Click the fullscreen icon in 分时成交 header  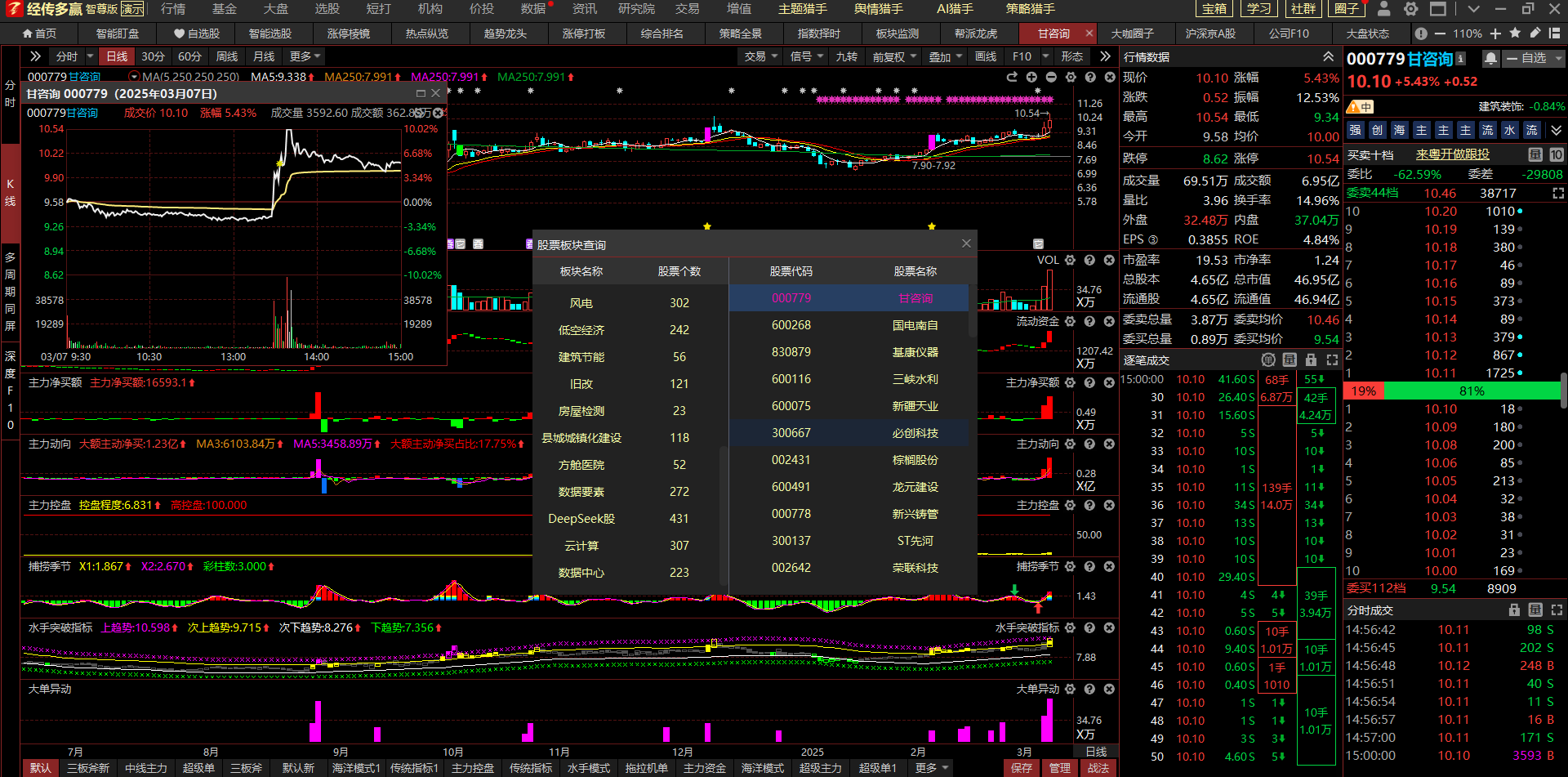pyautogui.click(x=1557, y=610)
